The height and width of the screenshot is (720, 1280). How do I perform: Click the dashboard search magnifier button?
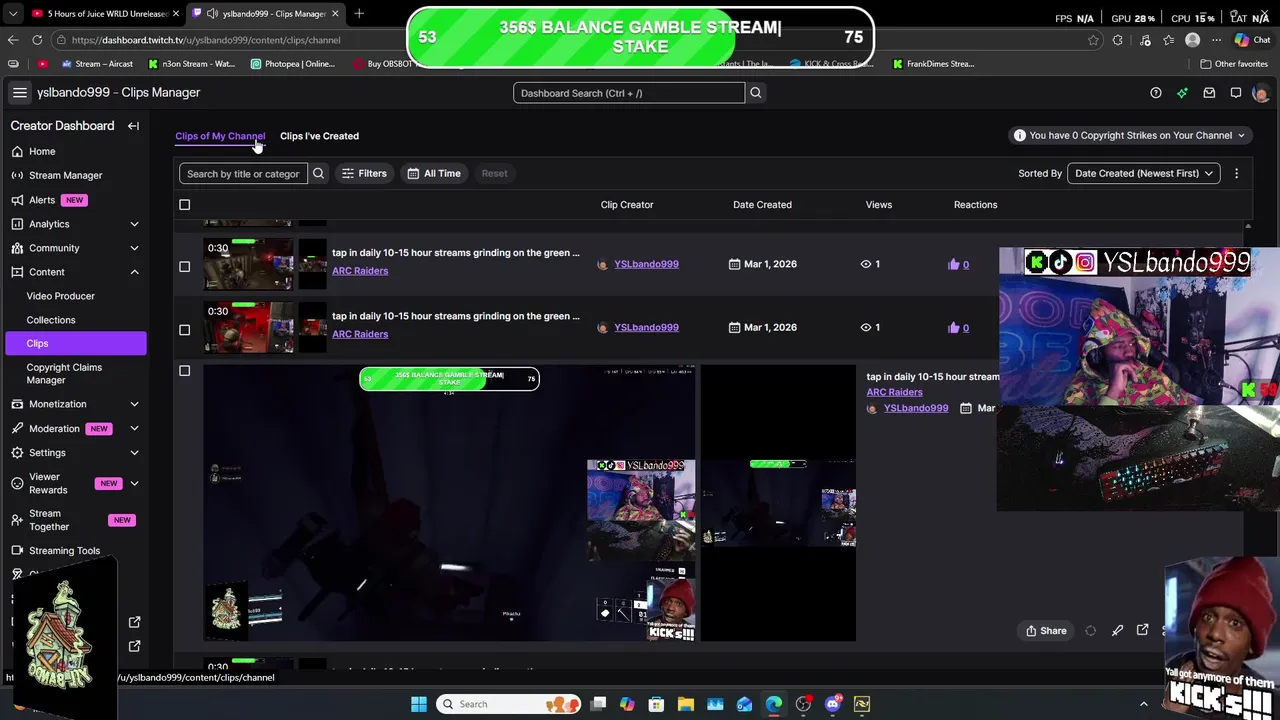[756, 93]
